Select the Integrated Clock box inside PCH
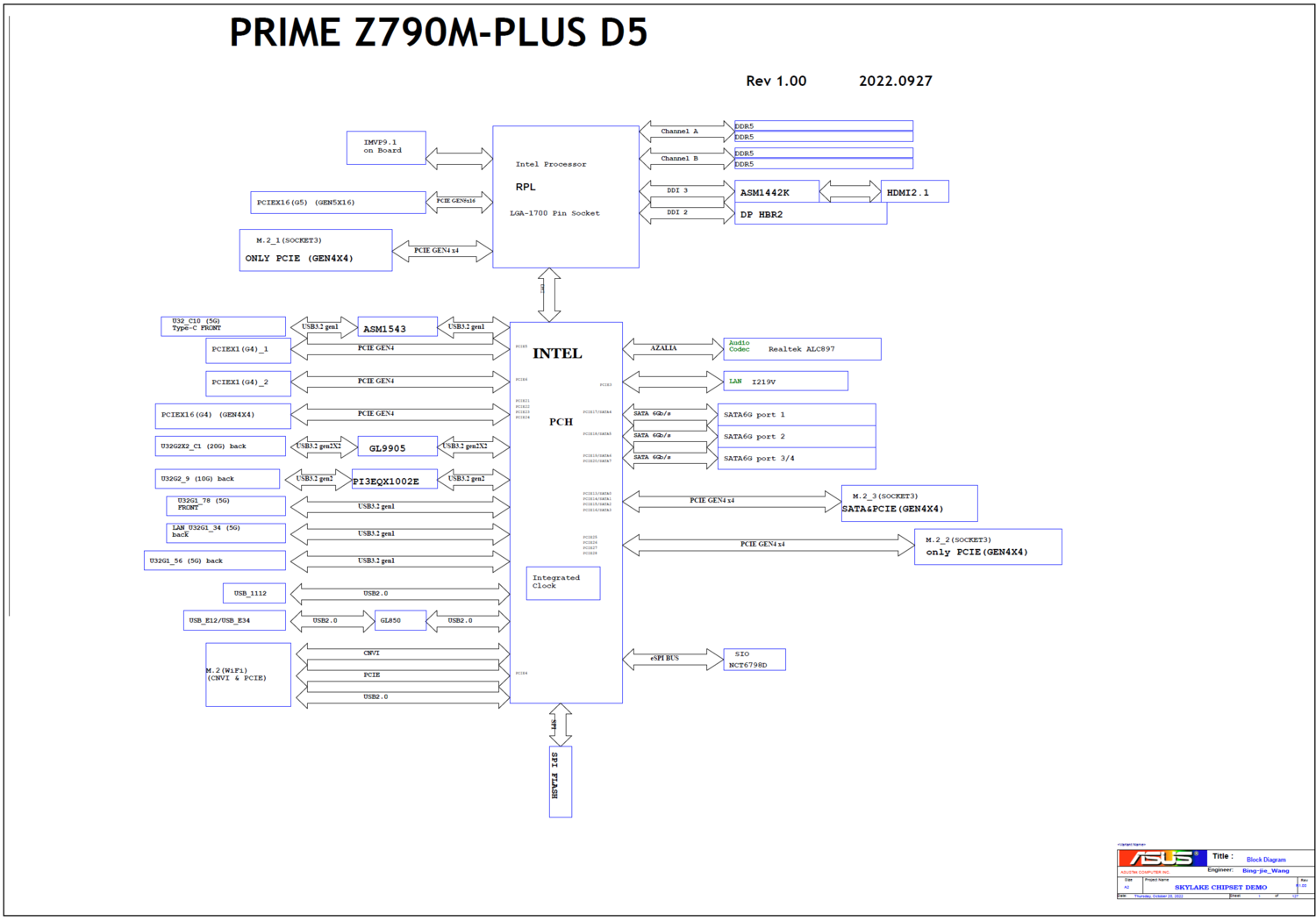 (x=562, y=582)
